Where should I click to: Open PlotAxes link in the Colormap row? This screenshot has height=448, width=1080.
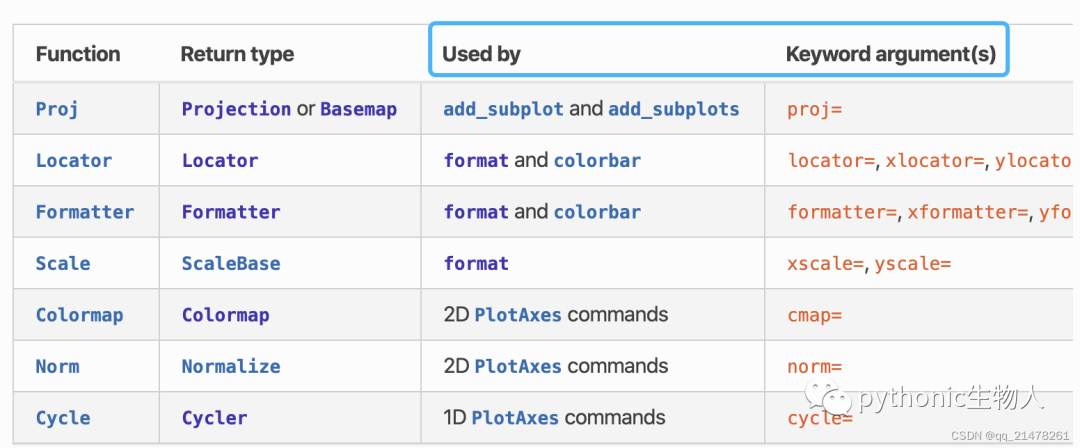point(518,315)
